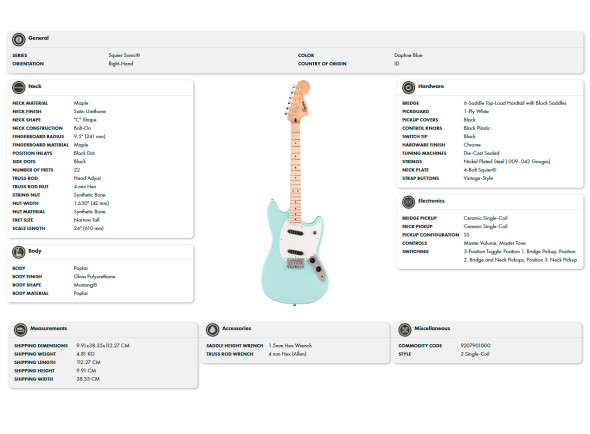The width and height of the screenshot is (590, 434).
Task: Select the Electronics panel heading
Action: [431, 201]
